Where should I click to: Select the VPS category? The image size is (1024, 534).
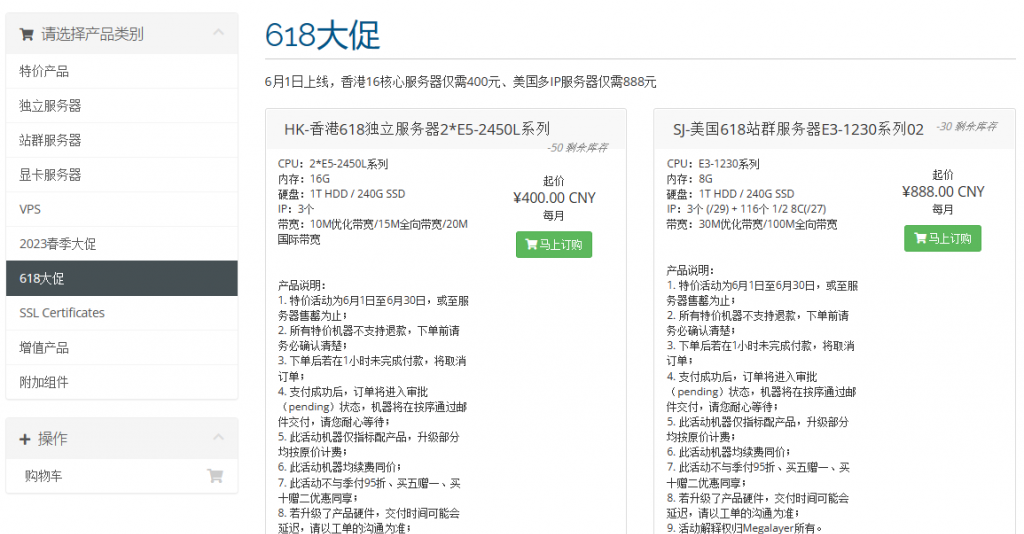(x=30, y=209)
